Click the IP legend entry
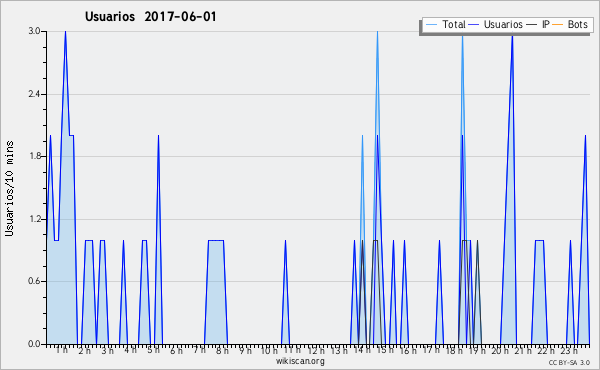This screenshot has width=600, height=370. (x=538, y=24)
